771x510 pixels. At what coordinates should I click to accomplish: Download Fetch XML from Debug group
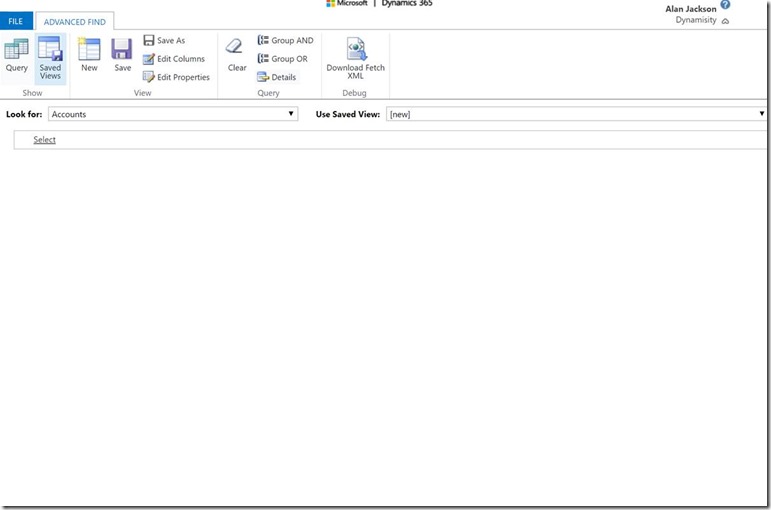[x=355, y=57]
